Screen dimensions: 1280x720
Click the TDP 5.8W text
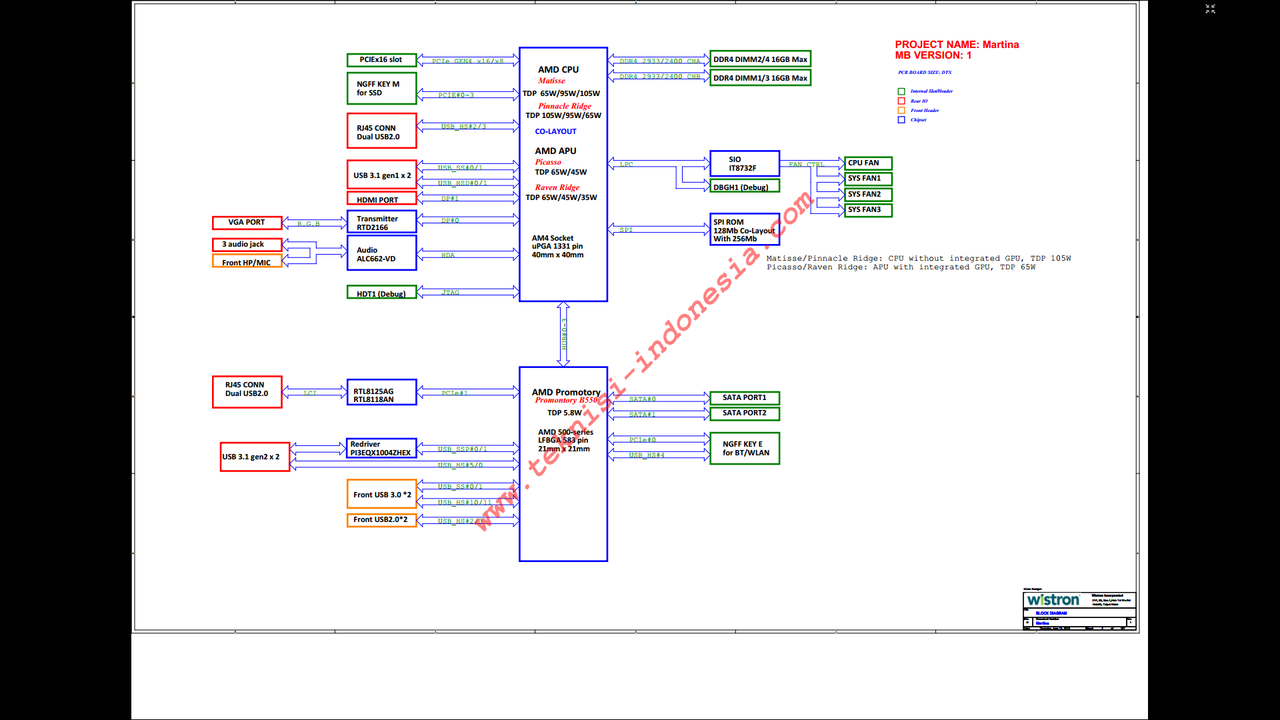[x=565, y=412]
